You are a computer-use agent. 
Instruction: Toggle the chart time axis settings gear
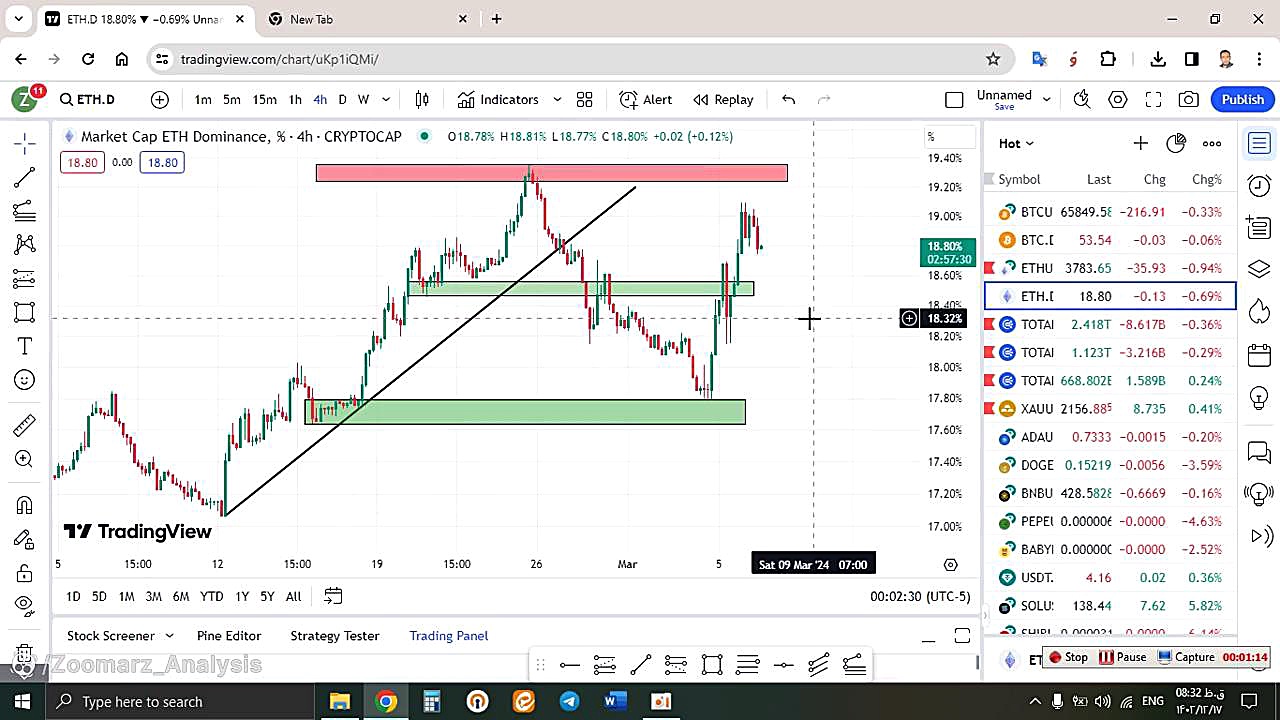(951, 565)
